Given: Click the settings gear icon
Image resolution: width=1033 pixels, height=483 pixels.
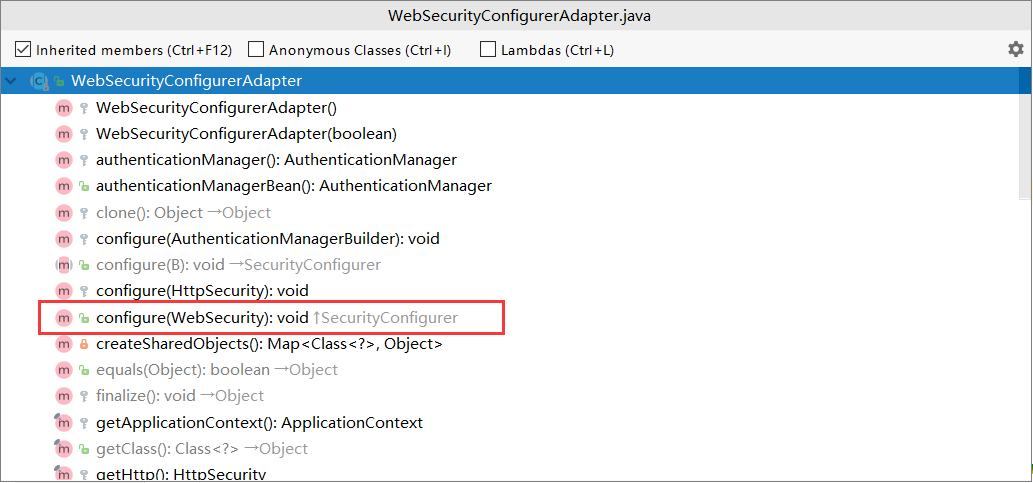Looking at the screenshot, I should tap(1015, 49).
